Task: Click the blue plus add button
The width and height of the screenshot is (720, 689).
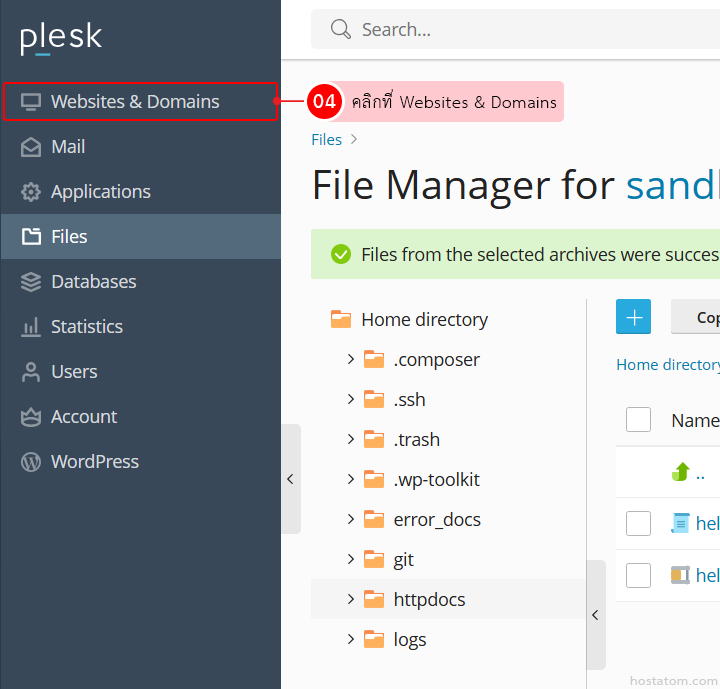Action: tap(633, 317)
